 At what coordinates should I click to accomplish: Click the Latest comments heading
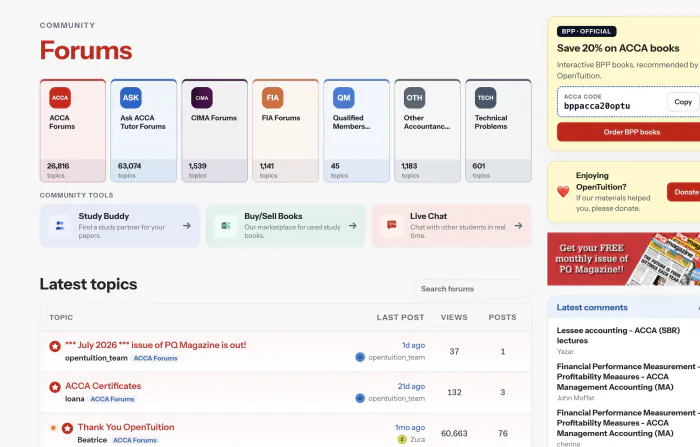[592, 307]
